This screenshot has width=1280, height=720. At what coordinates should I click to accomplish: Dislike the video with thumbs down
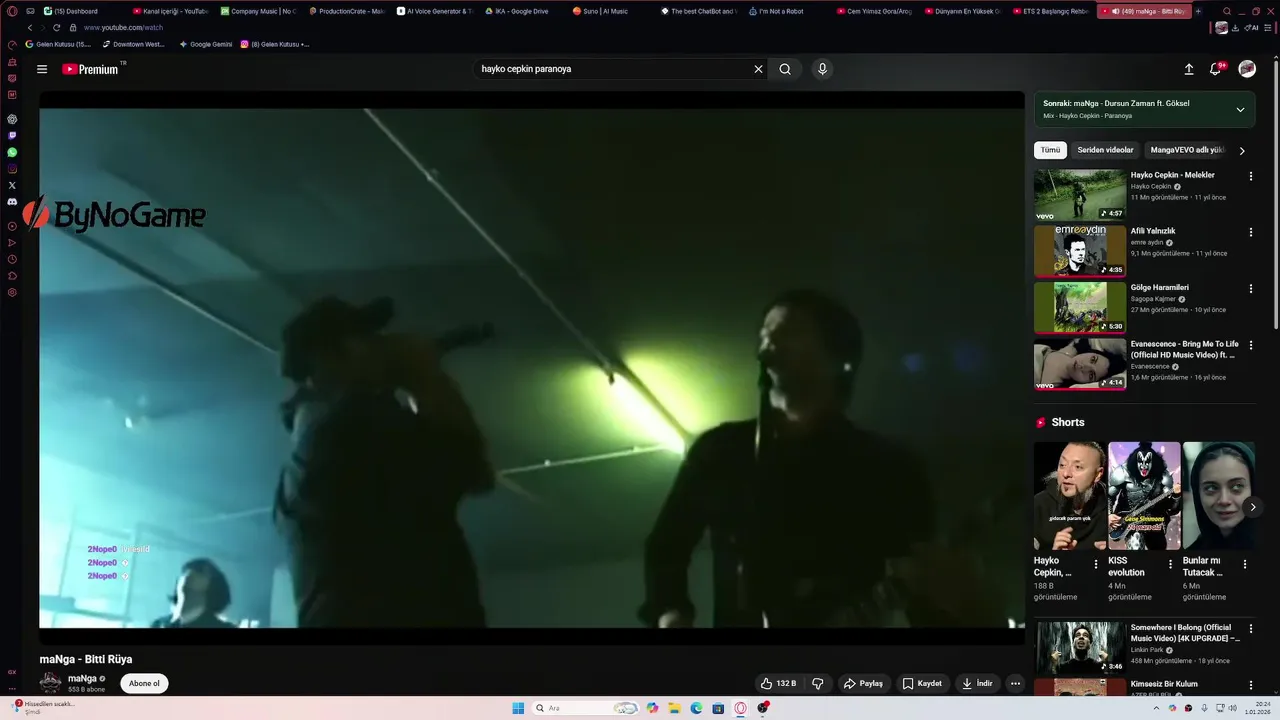click(x=818, y=683)
